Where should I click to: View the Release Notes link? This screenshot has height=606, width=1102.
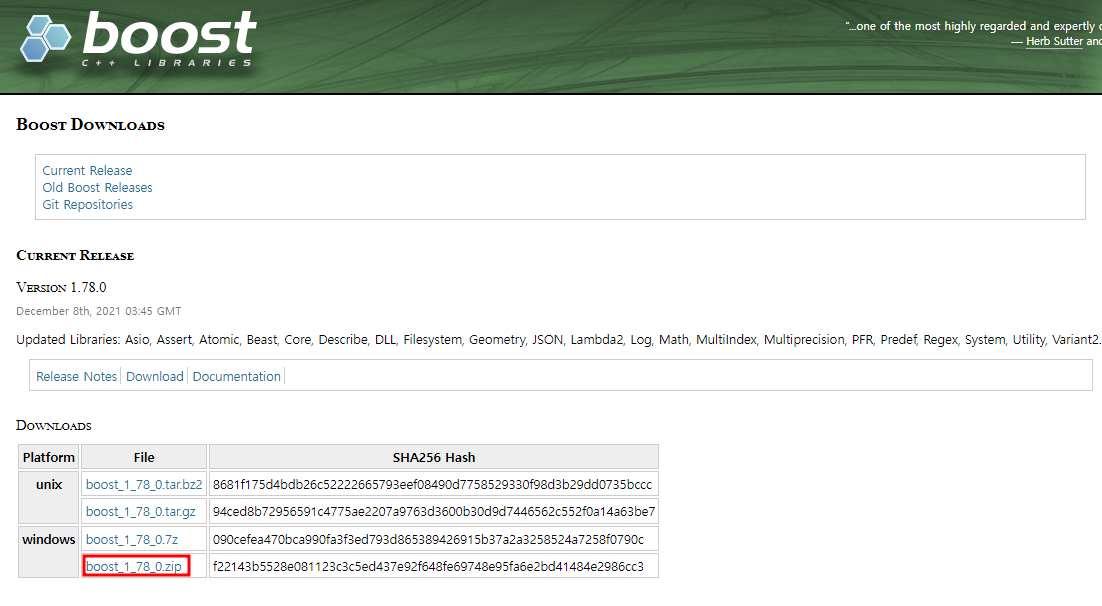77,377
